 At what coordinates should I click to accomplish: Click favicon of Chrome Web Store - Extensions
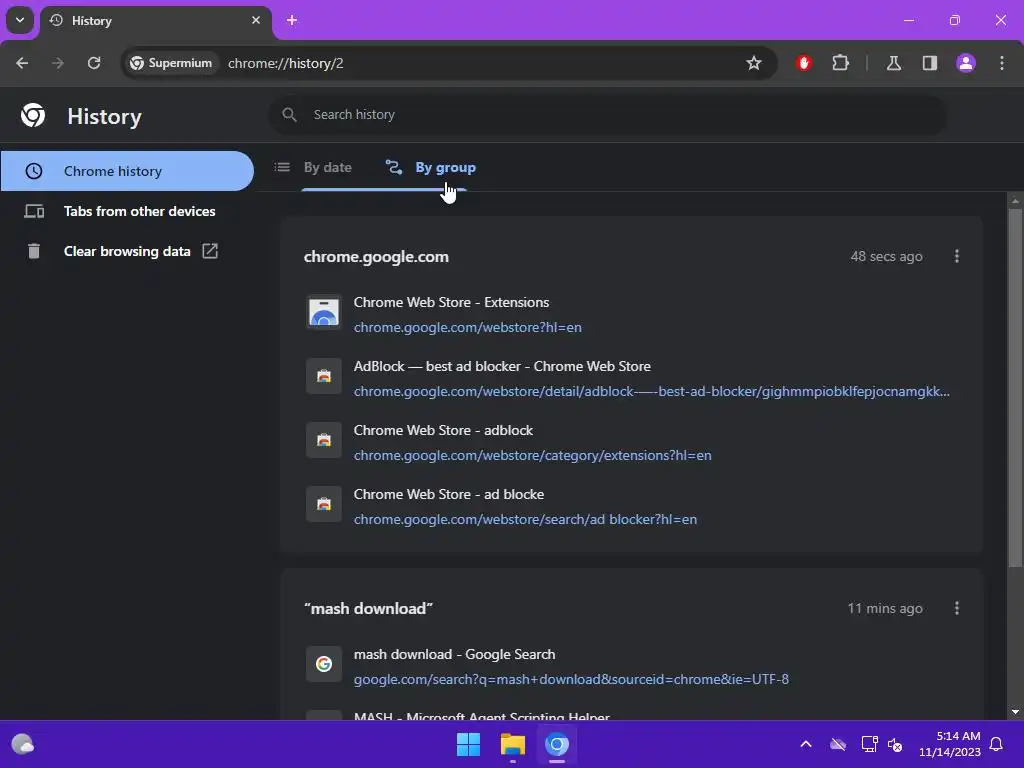click(x=324, y=312)
